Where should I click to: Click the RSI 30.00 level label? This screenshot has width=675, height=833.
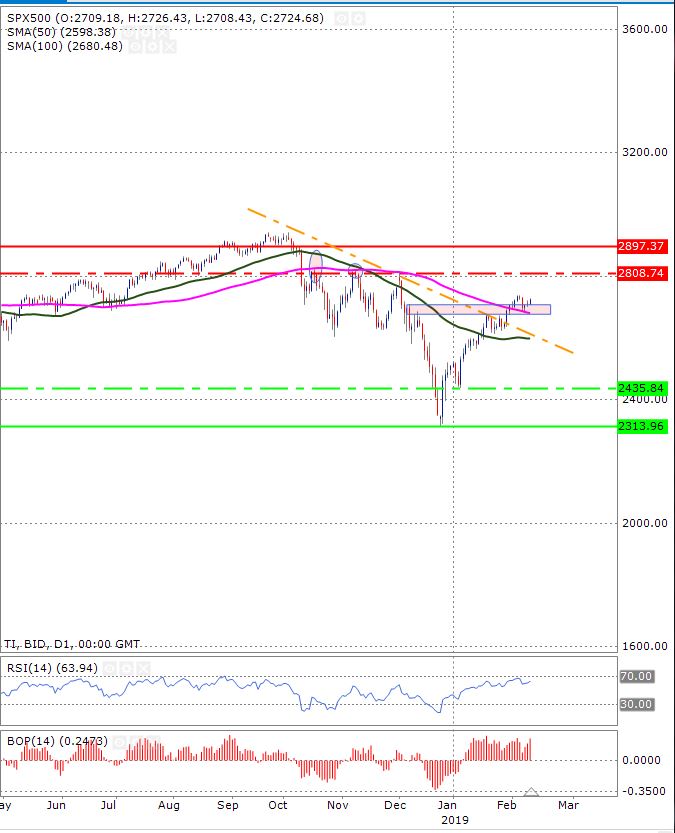point(636,704)
